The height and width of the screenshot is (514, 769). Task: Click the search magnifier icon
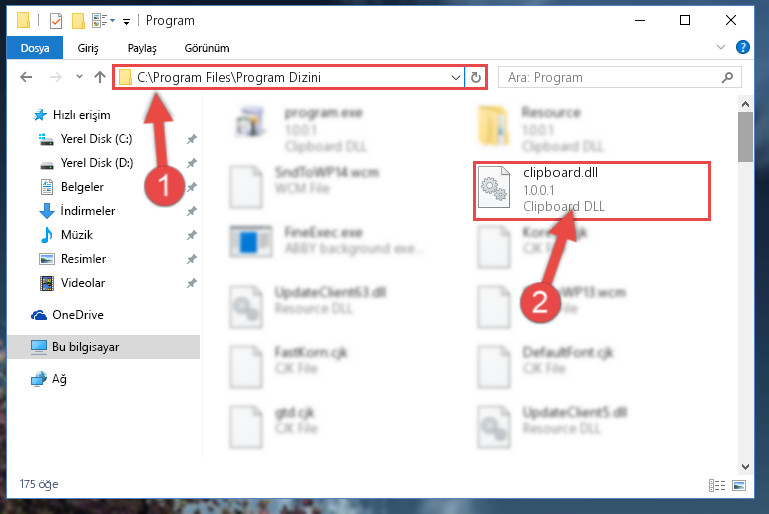click(x=727, y=77)
